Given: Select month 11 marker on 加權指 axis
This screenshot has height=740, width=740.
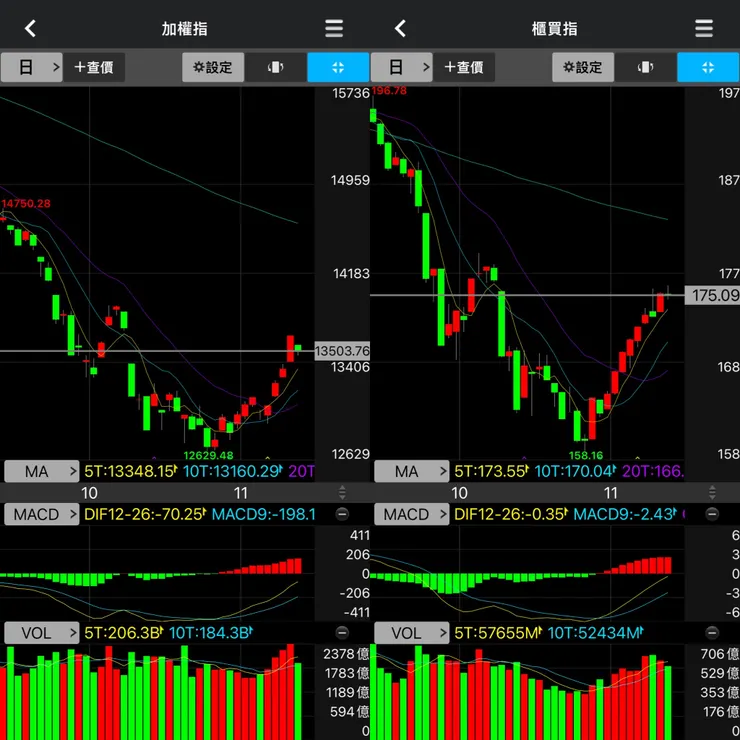Looking at the screenshot, I should (x=241, y=493).
